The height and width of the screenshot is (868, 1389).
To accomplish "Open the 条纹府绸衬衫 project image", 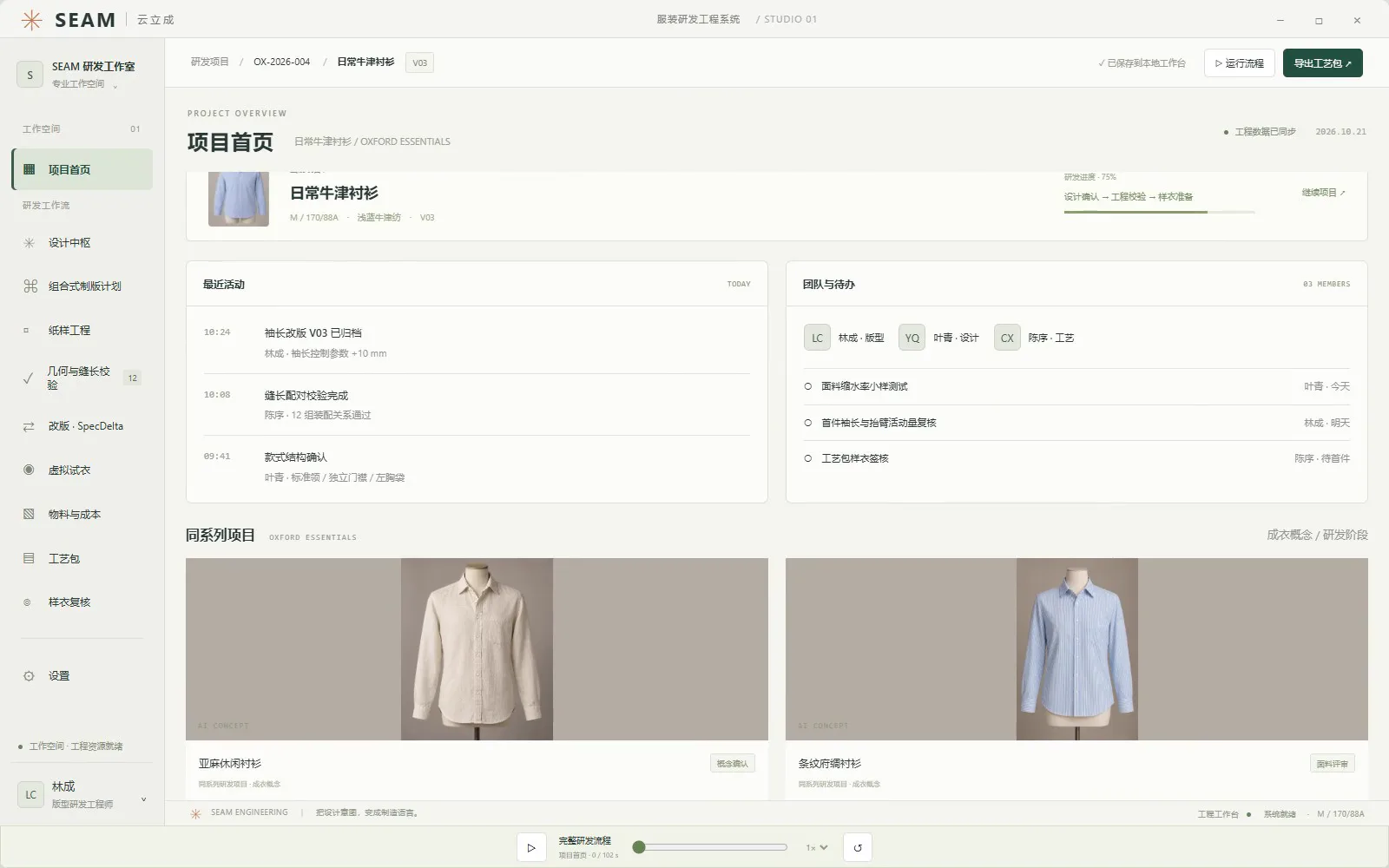I will (1076, 649).
